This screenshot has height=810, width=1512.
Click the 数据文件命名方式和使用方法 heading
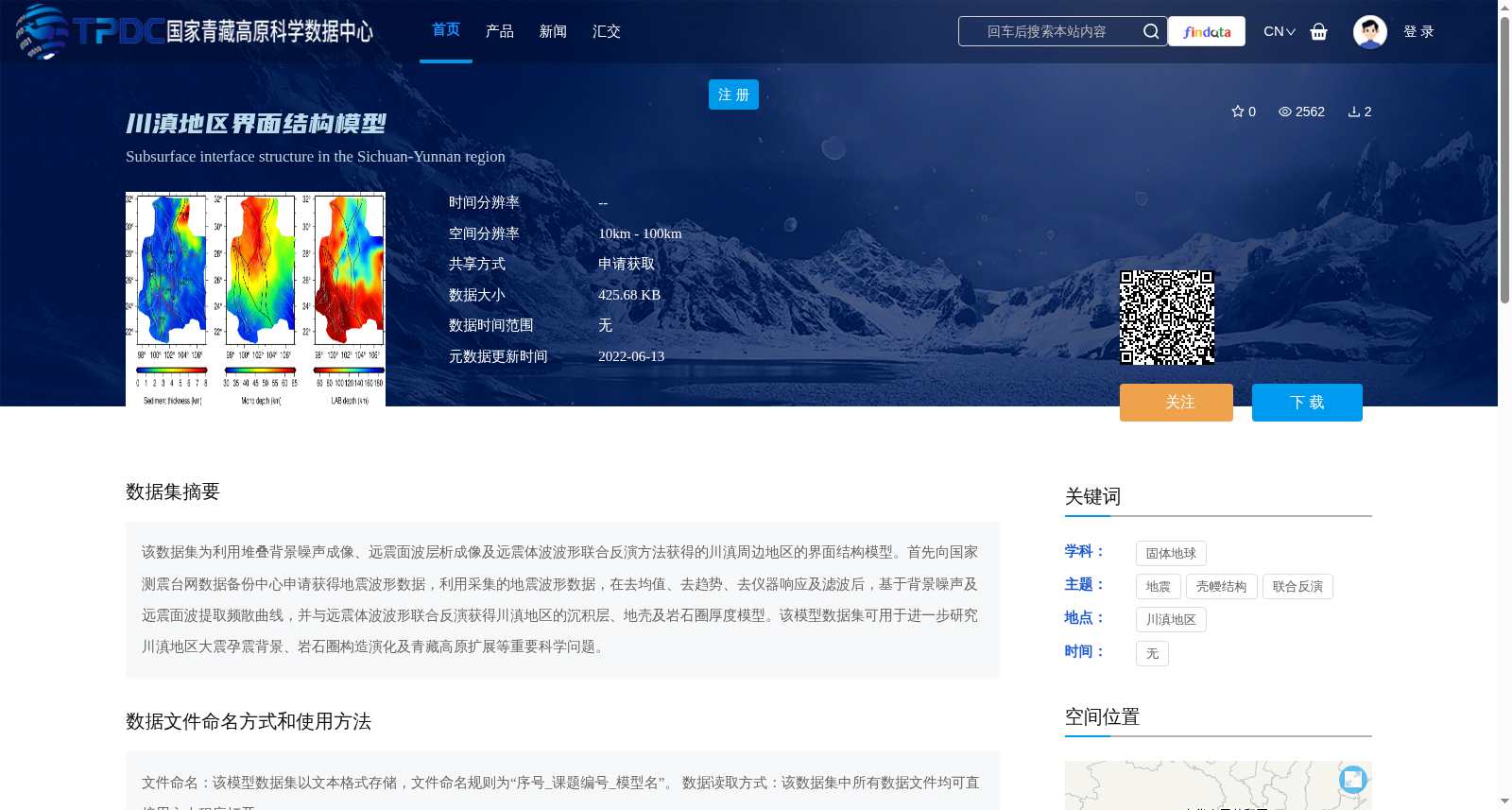pos(249,721)
